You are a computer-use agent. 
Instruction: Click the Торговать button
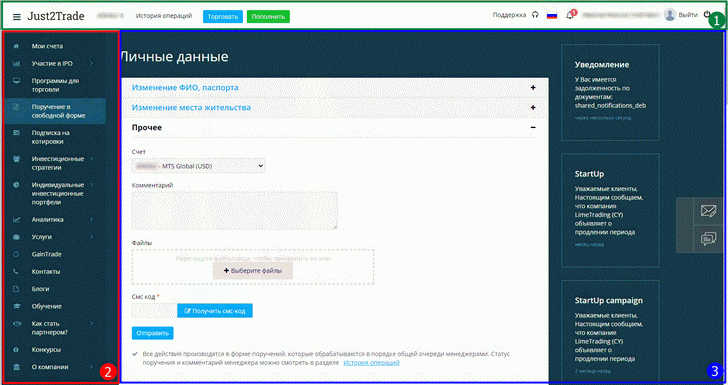pyautogui.click(x=223, y=17)
